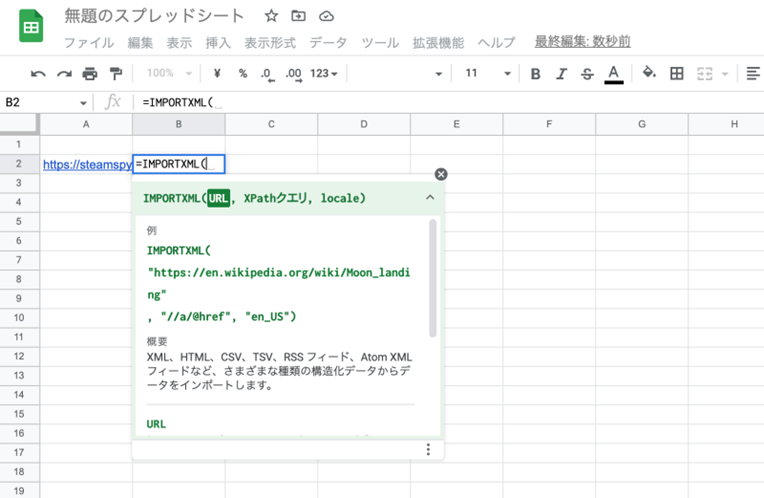Screen dimensions: 764x498
Task: Click the B2 name box
Action: (41, 102)
